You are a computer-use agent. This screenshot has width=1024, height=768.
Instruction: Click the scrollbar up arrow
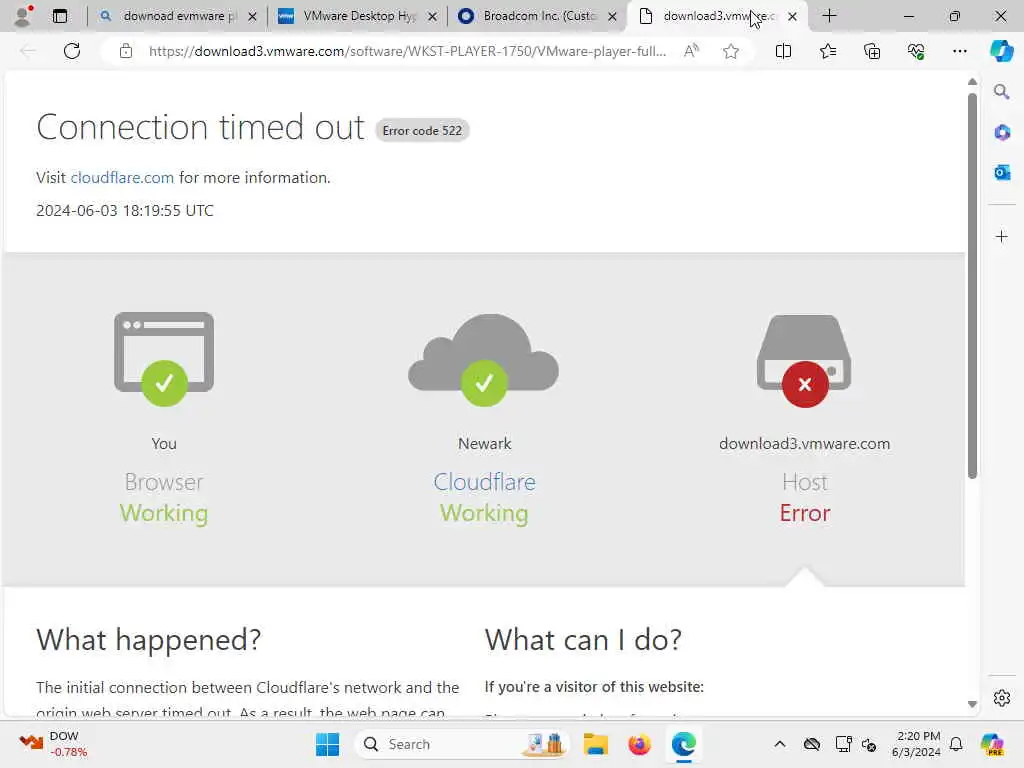pos(972,82)
